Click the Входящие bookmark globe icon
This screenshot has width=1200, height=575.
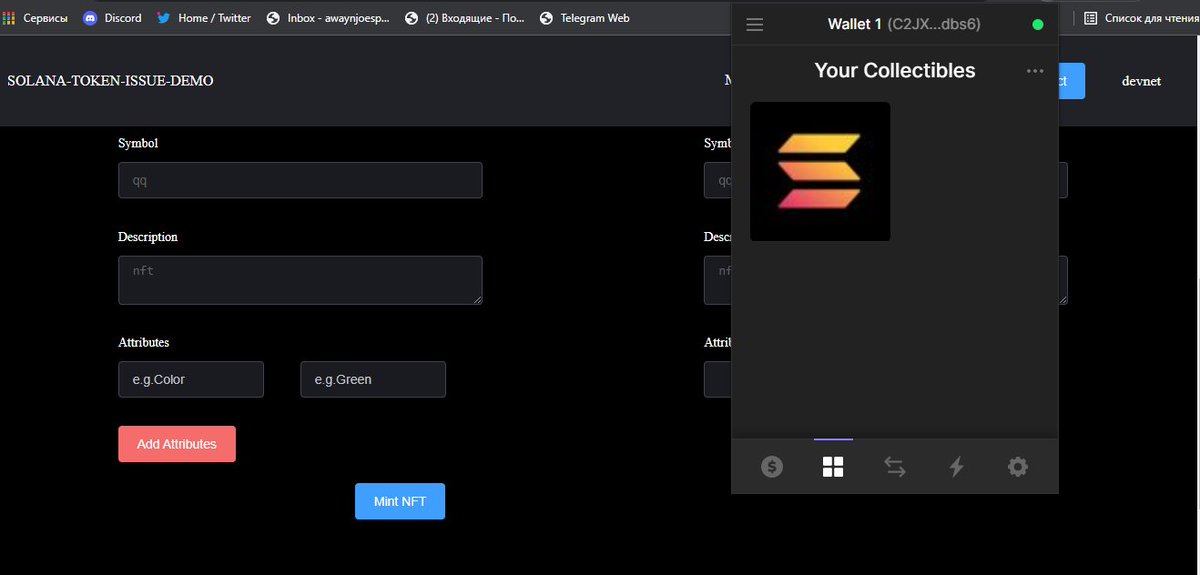[x=412, y=18]
